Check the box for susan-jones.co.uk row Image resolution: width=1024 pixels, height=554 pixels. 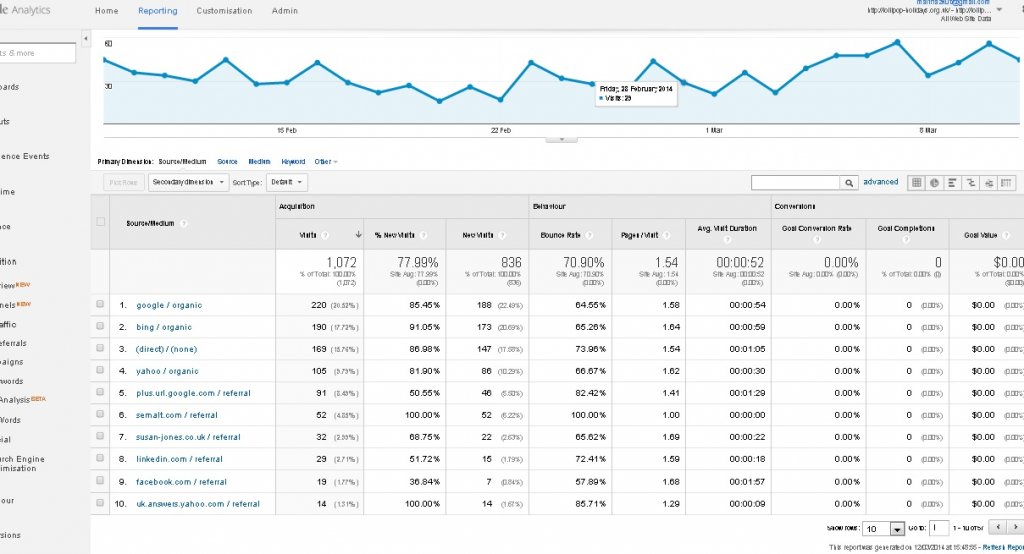100,436
